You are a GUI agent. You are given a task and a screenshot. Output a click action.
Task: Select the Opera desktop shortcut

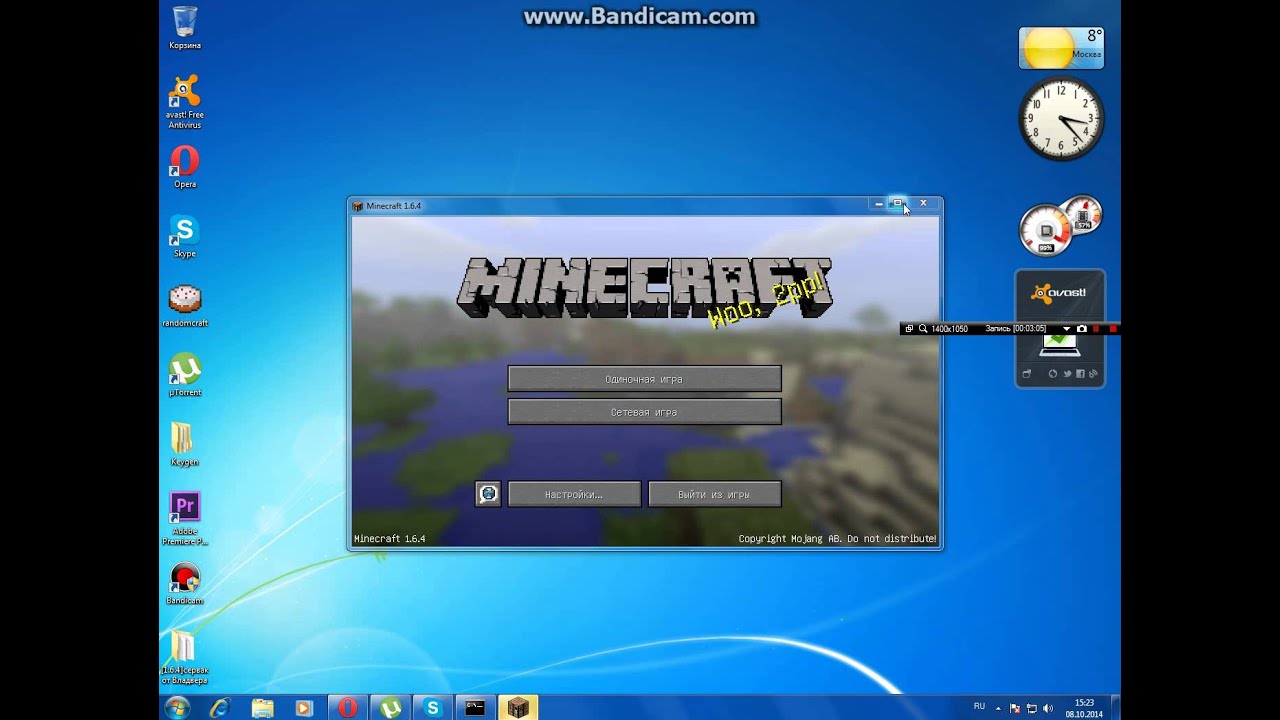pyautogui.click(x=185, y=167)
